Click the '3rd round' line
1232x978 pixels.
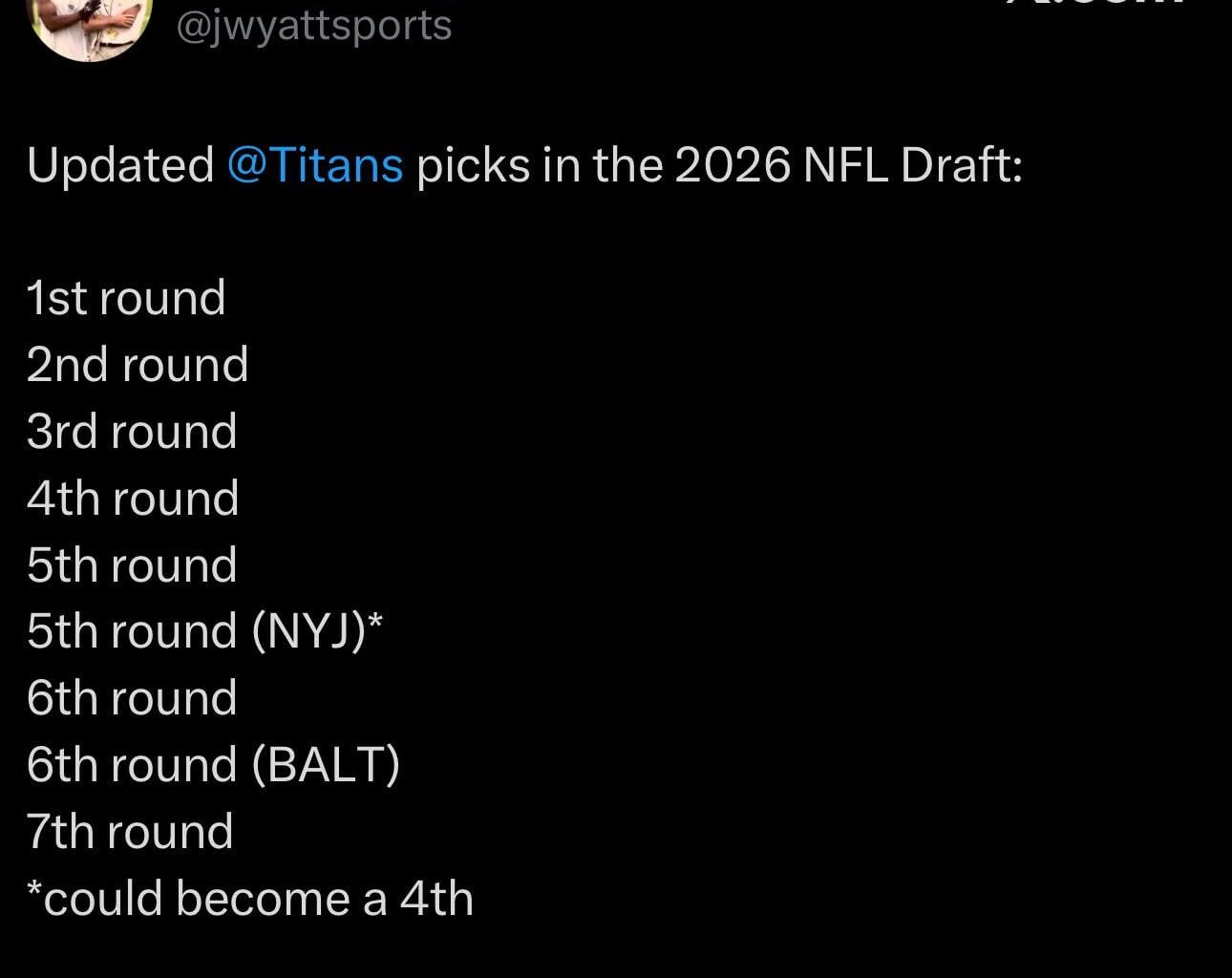pos(132,431)
